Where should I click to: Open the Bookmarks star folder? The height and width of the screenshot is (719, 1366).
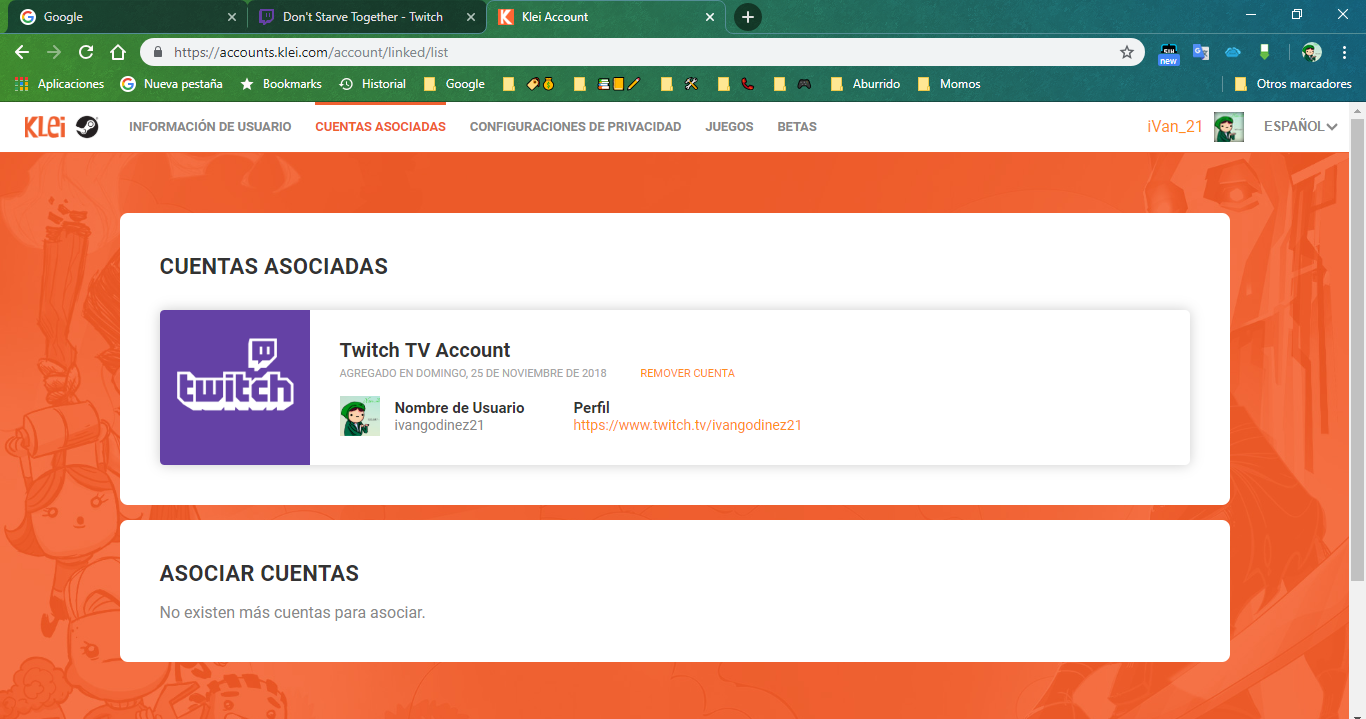pos(280,84)
